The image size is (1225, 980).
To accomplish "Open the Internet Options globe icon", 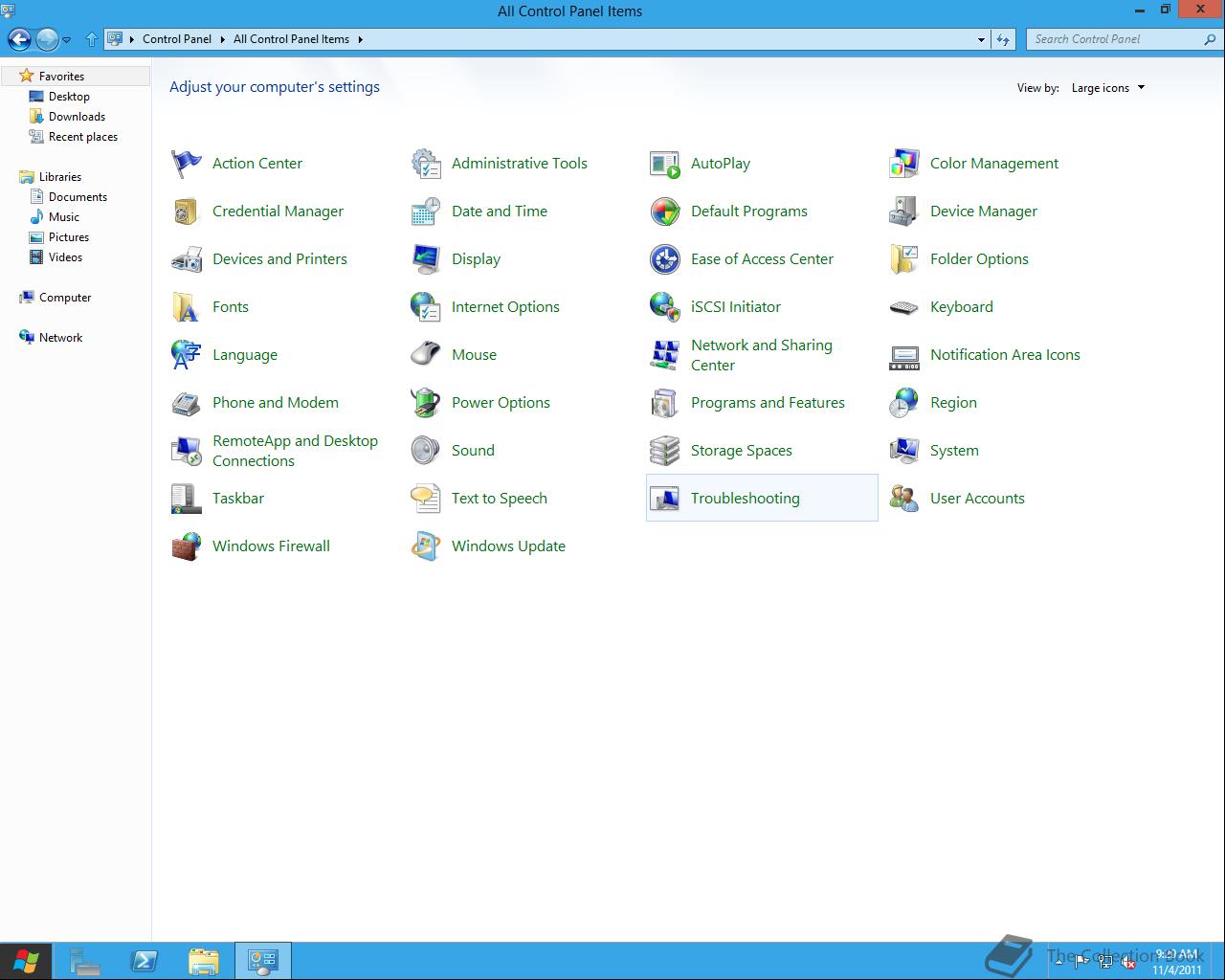I will (x=425, y=307).
